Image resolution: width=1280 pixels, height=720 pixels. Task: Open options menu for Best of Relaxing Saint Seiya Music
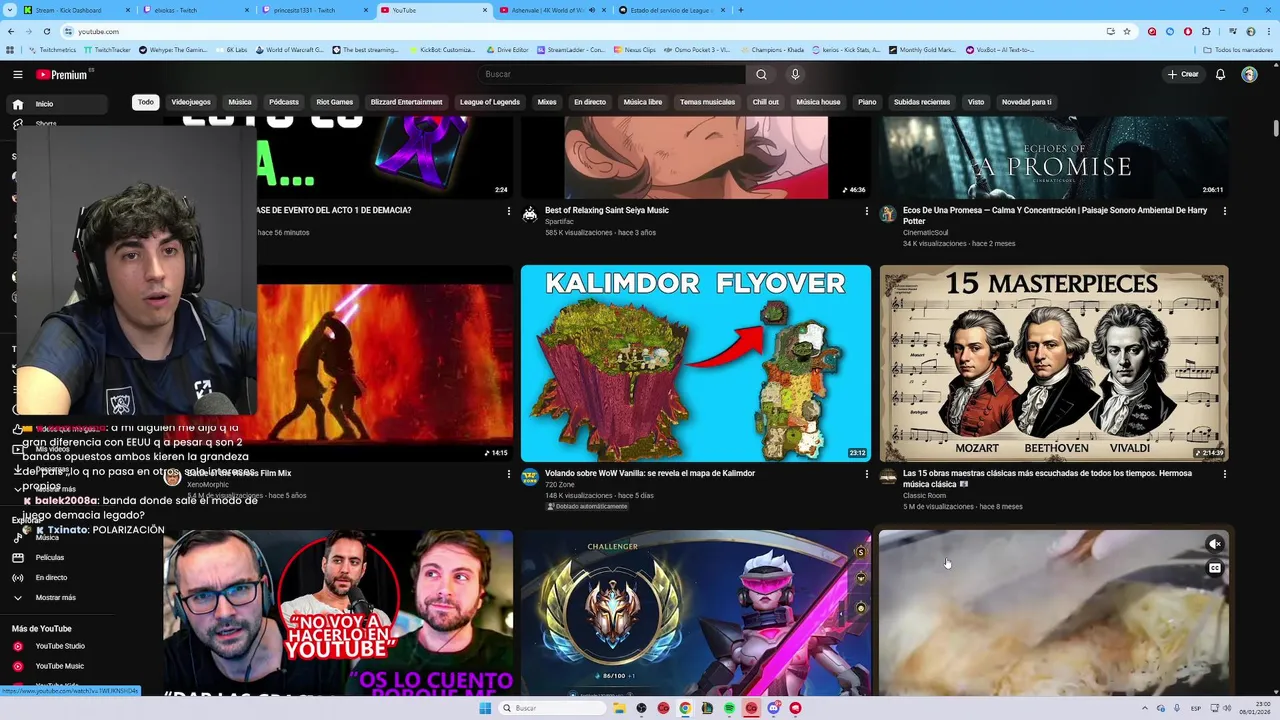[x=866, y=211]
